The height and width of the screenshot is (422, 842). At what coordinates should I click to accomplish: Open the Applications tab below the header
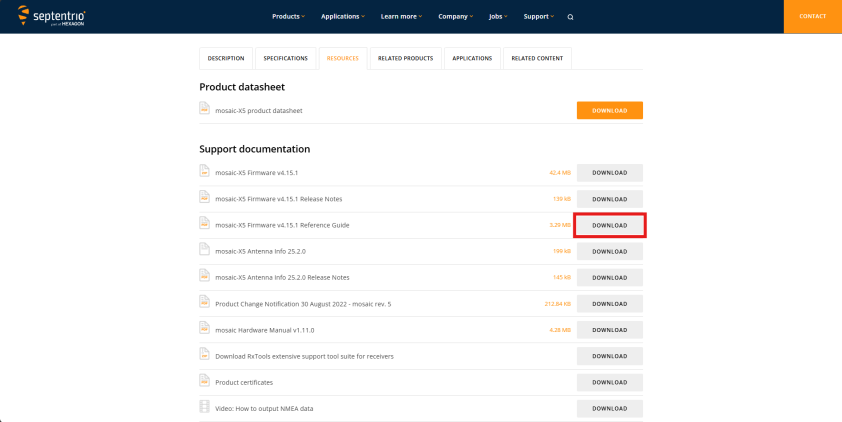472,58
